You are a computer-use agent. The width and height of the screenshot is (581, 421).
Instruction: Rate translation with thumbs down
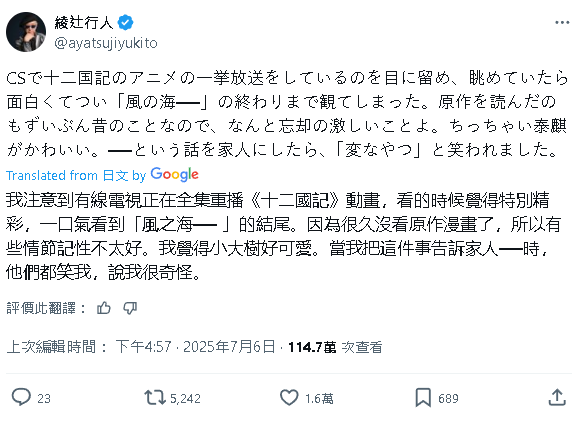(x=130, y=308)
